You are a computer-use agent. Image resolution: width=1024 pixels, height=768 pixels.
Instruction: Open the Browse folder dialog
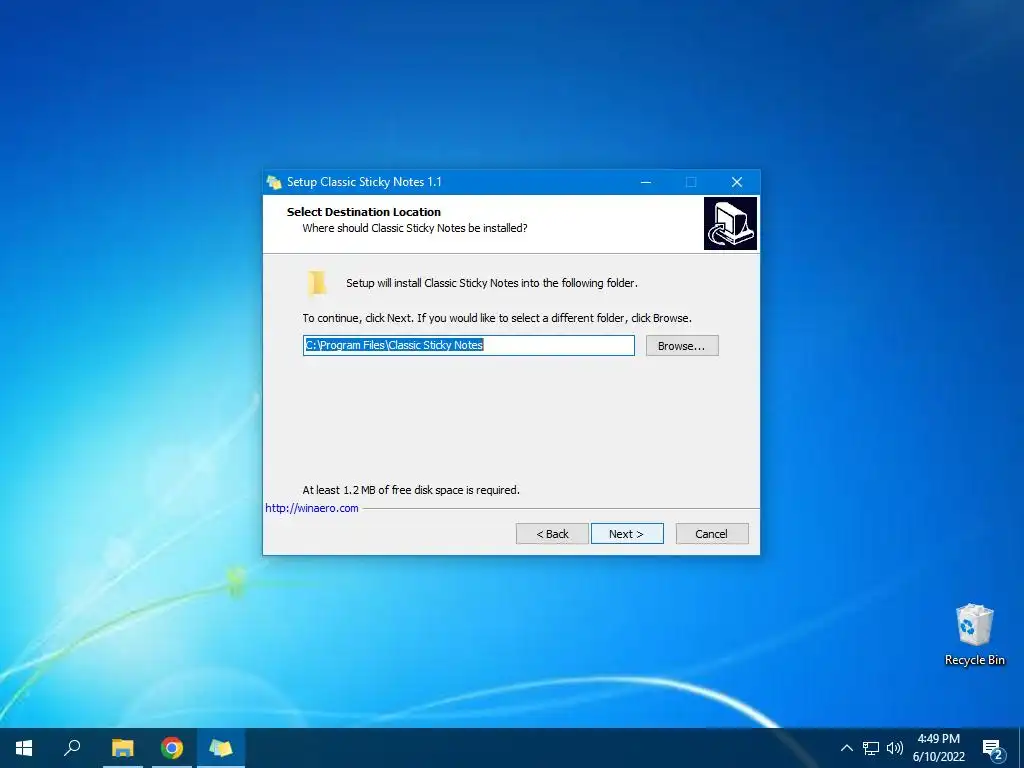point(682,345)
